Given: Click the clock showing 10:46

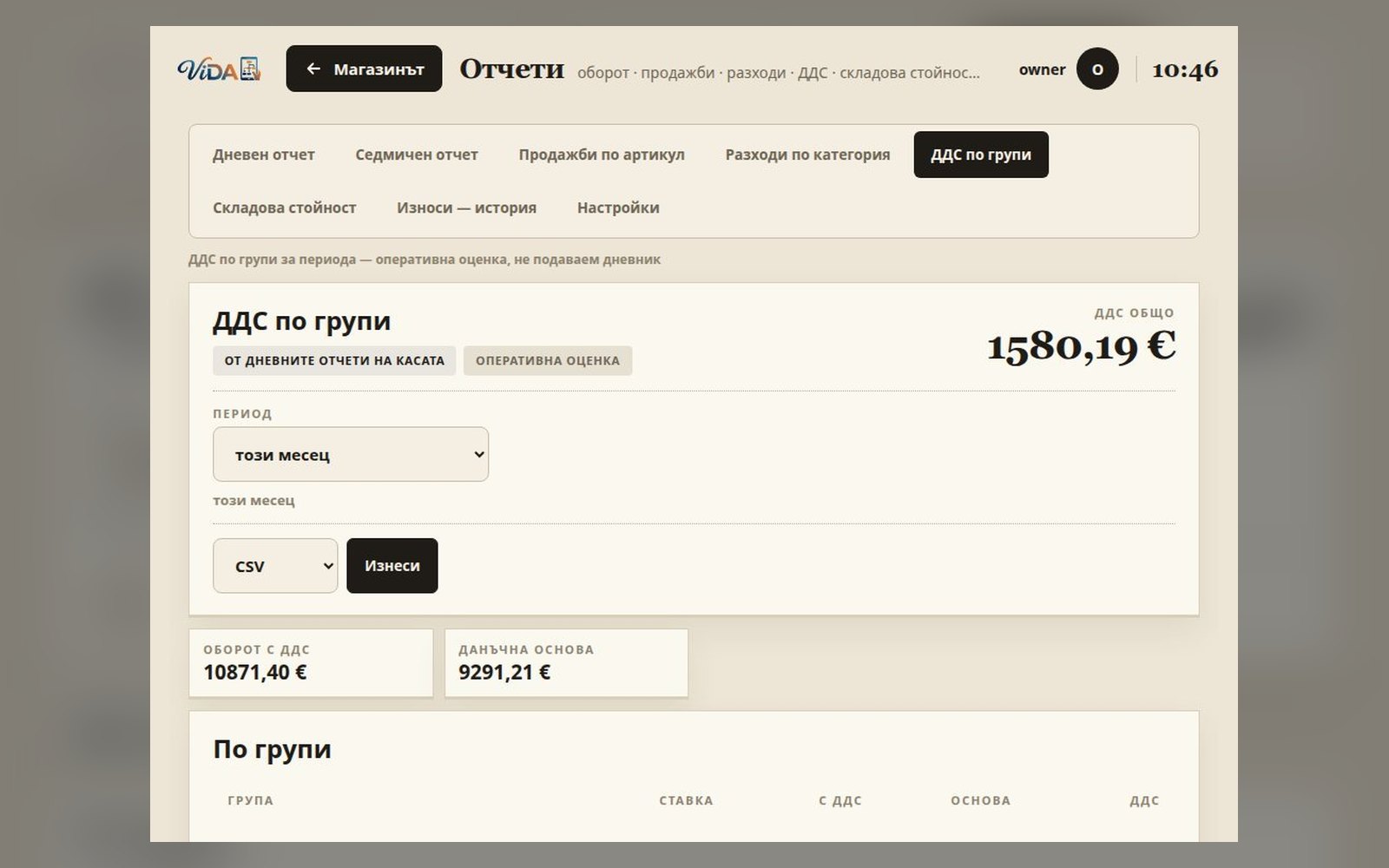Looking at the screenshot, I should [1185, 69].
